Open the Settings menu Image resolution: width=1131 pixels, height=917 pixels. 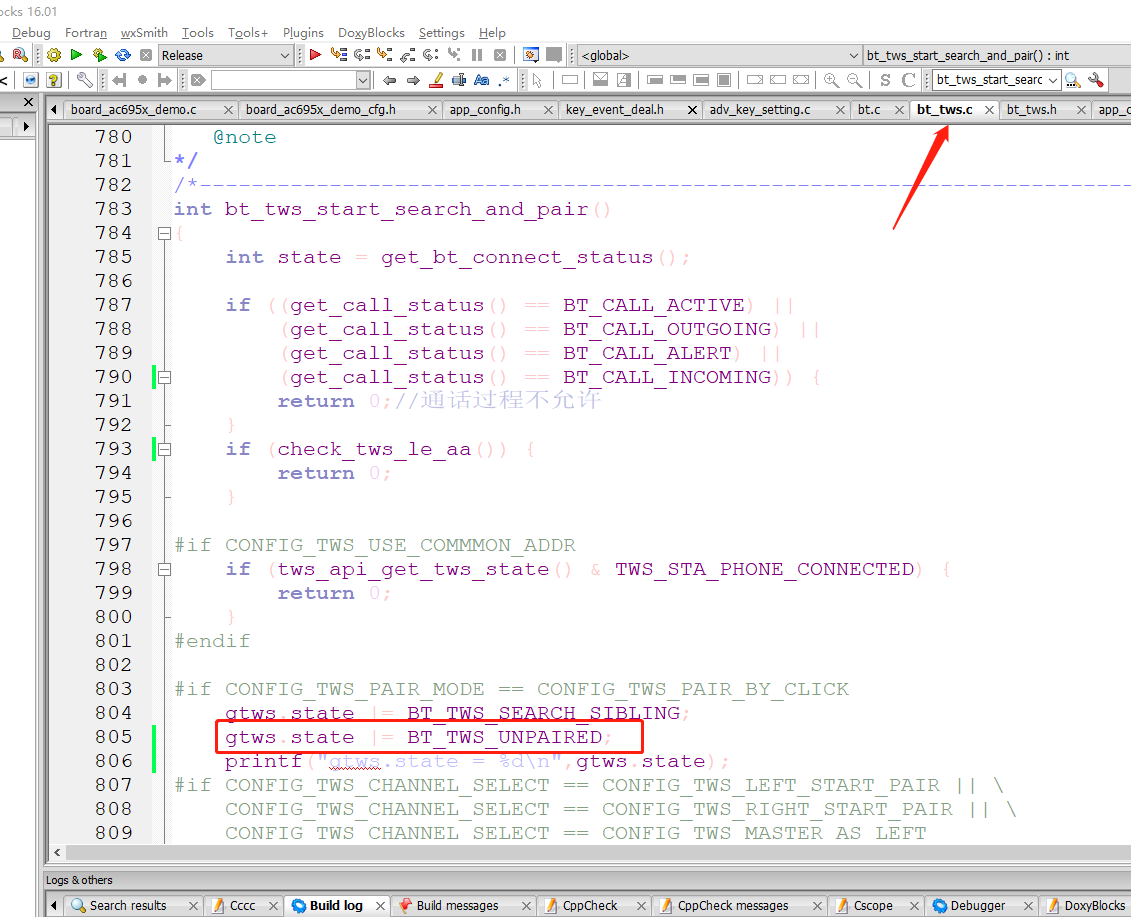pos(441,32)
